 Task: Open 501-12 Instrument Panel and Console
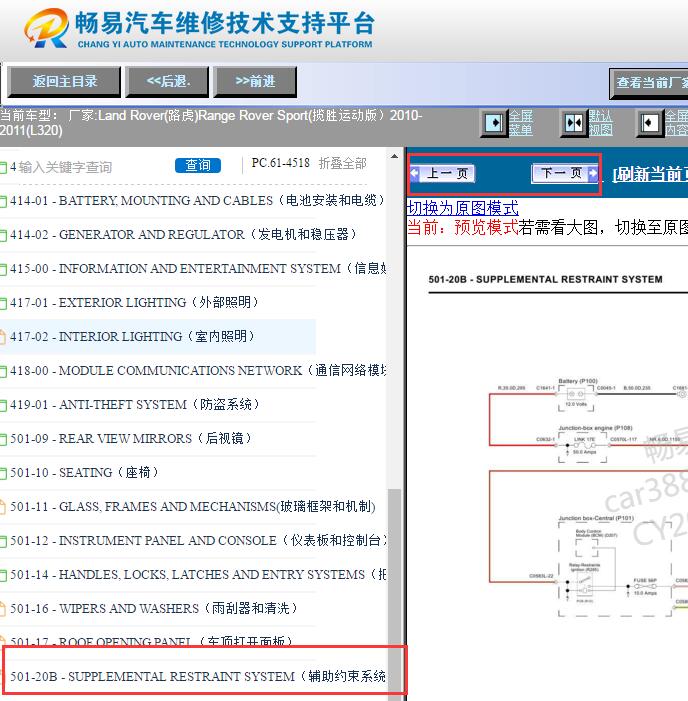[x=198, y=540]
